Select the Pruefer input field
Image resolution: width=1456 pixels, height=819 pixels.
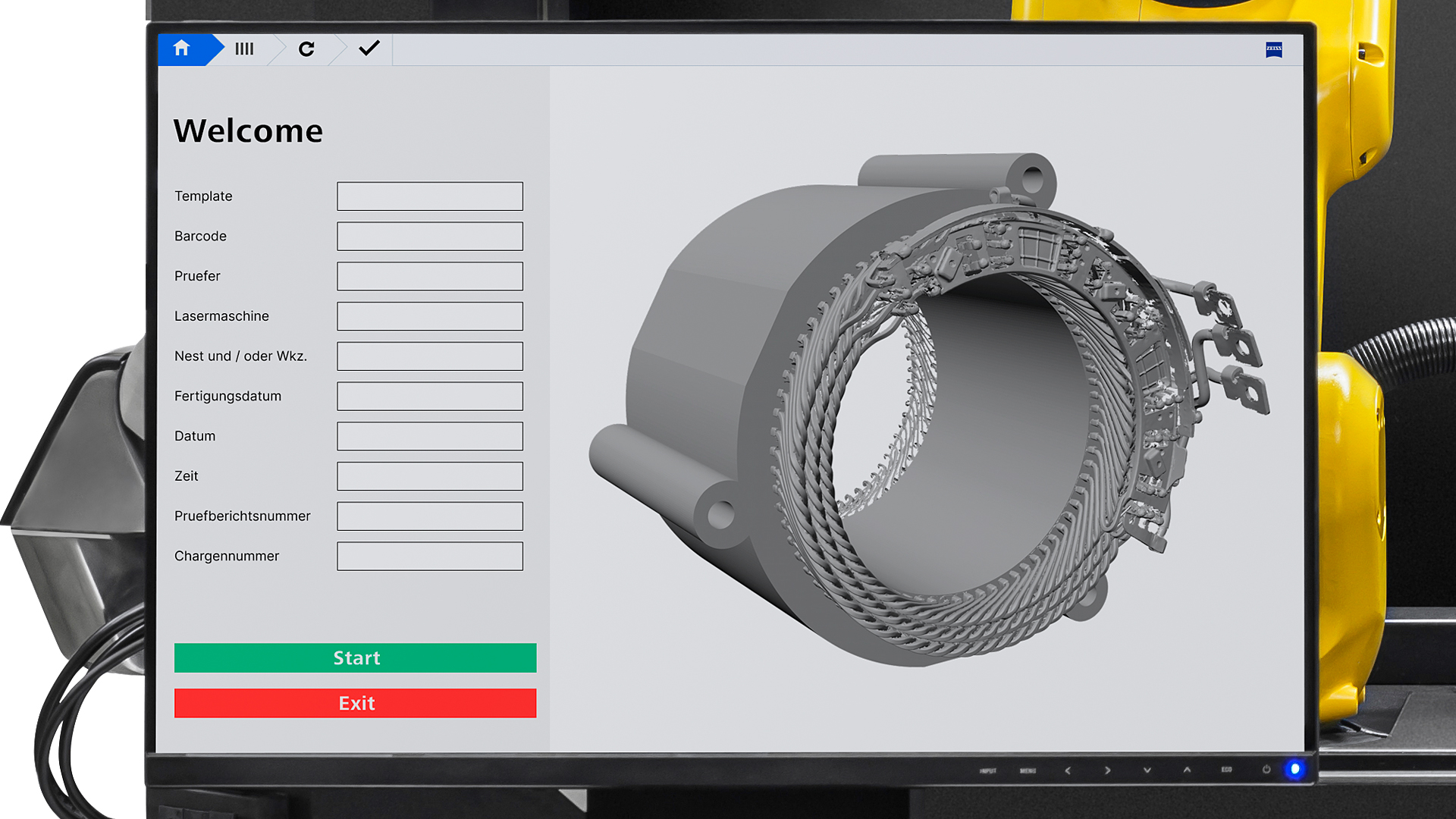[429, 276]
